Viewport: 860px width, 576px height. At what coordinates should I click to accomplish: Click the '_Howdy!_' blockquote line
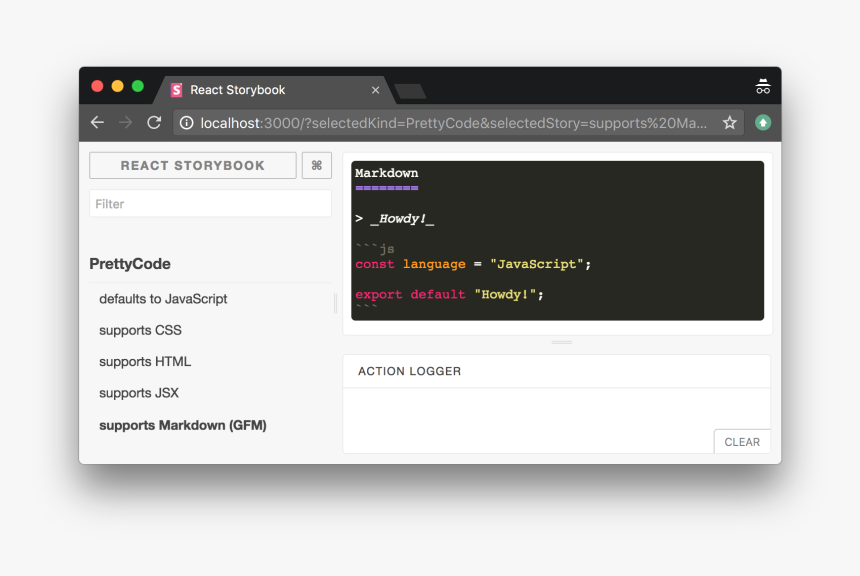(395, 219)
